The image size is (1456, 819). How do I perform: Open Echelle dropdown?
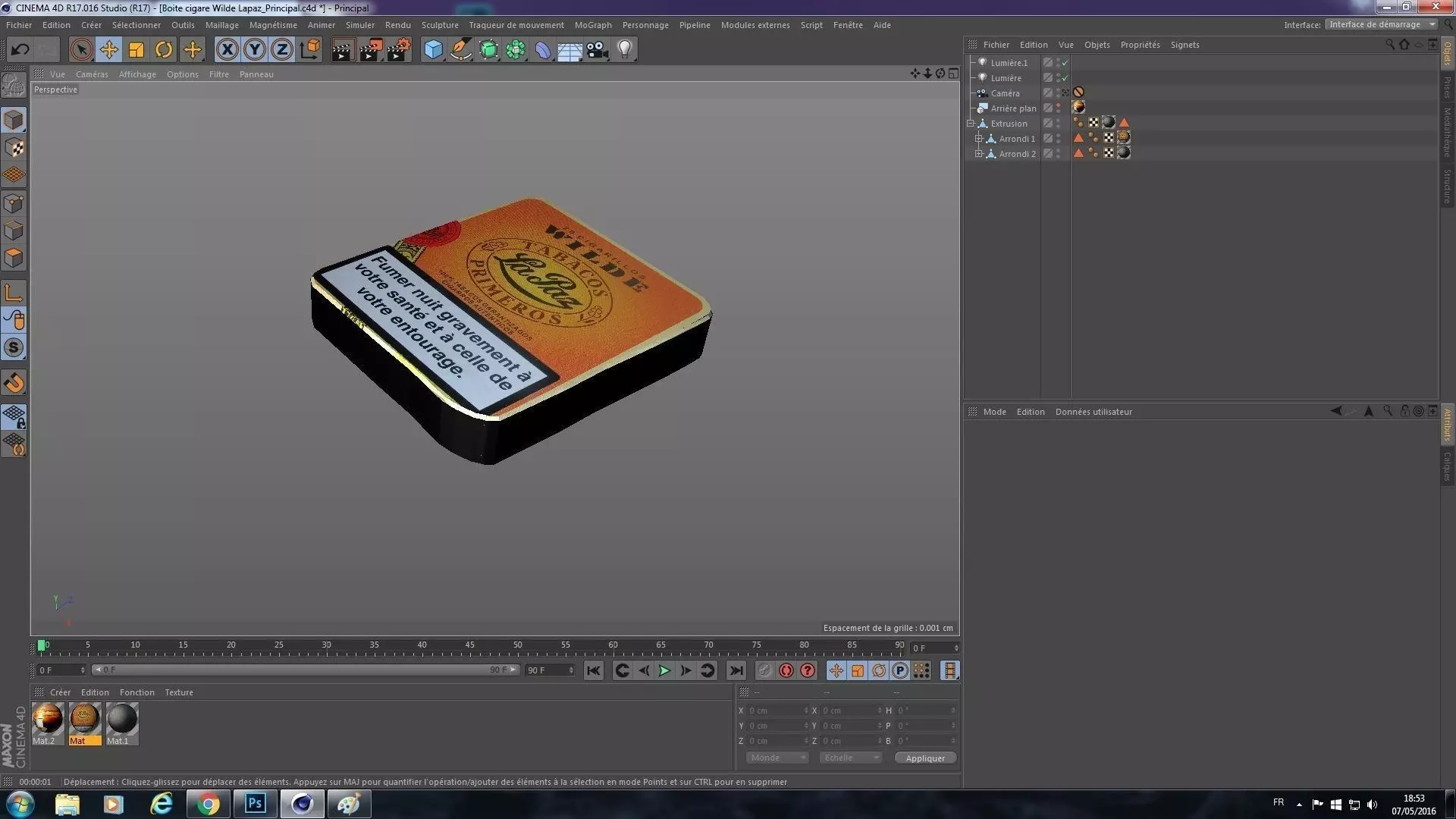[851, 758]
